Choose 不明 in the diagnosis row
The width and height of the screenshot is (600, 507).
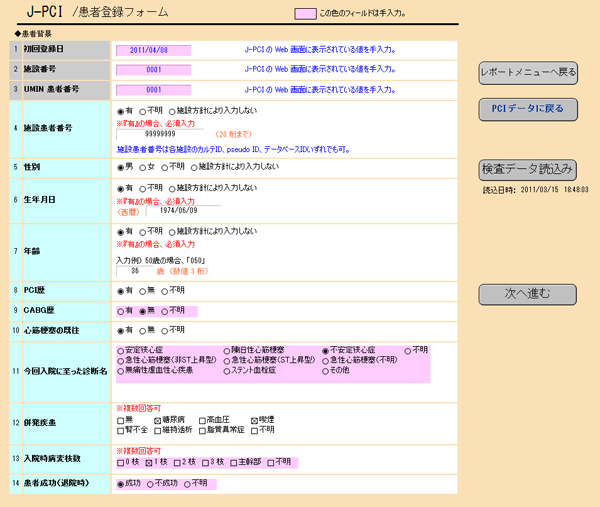click(x=408, y=351)
